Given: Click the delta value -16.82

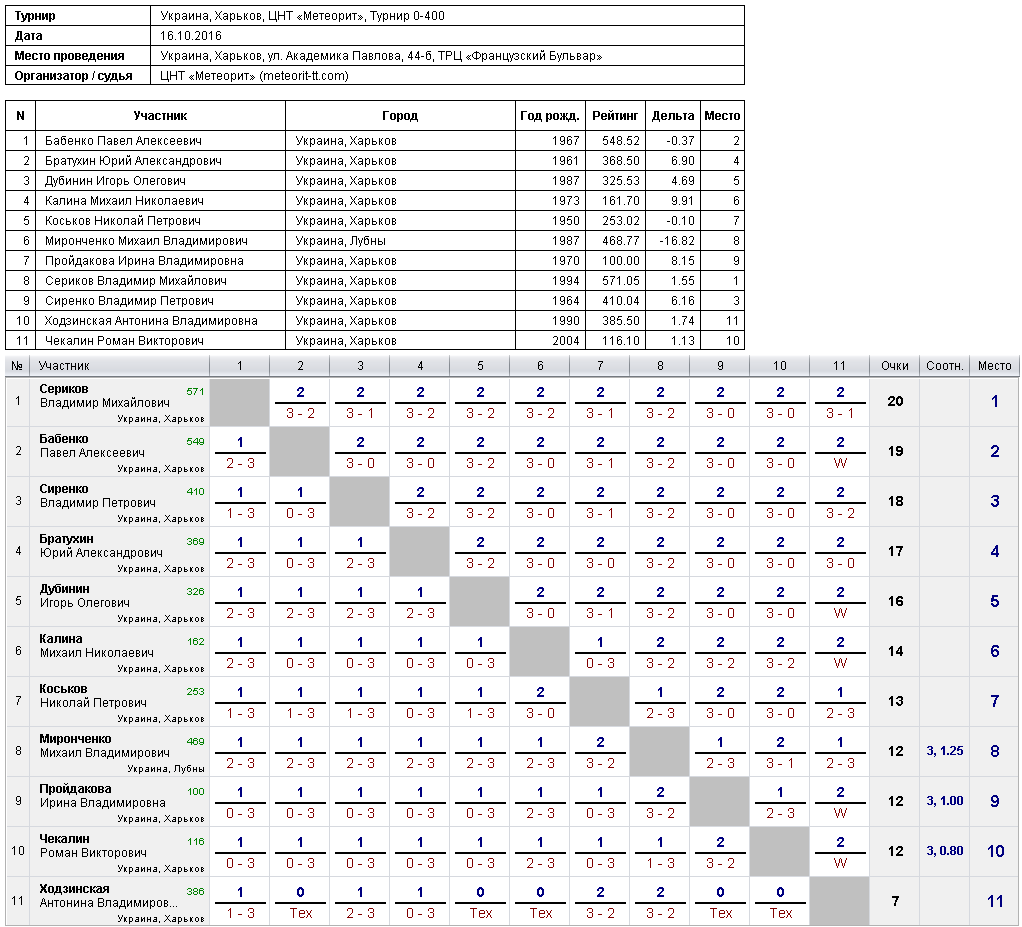Looking at the screenshot, I should click(x=677, y=241).
